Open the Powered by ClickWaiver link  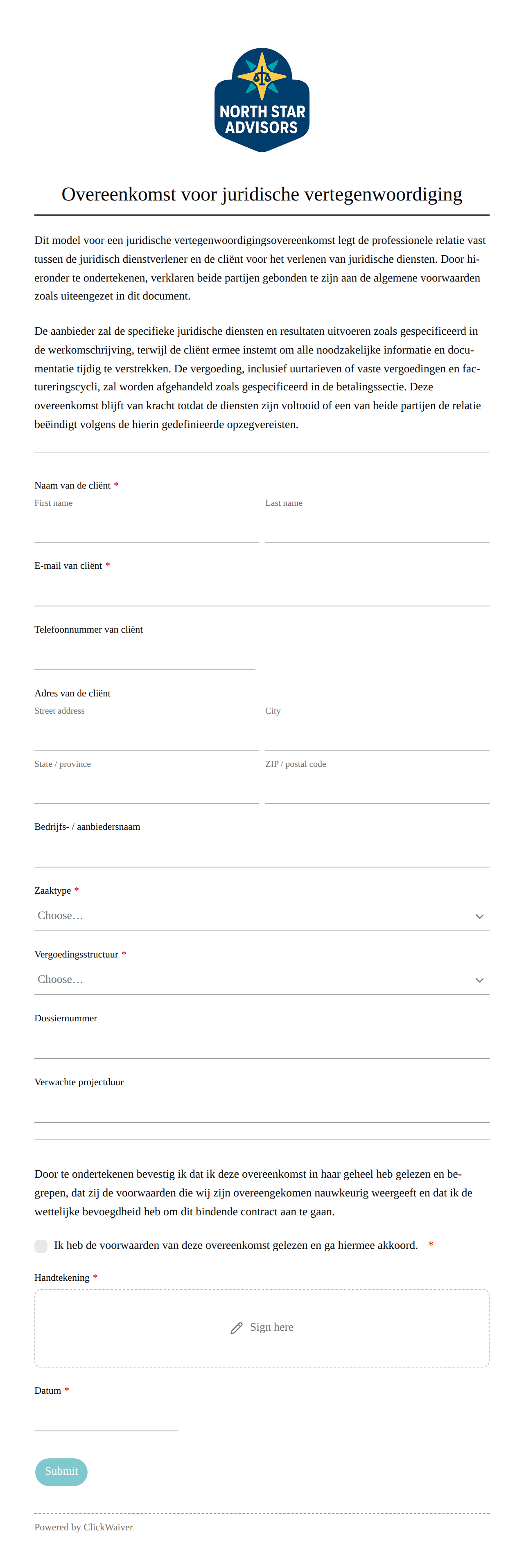pyautogui.click(x=84, y=1527)
